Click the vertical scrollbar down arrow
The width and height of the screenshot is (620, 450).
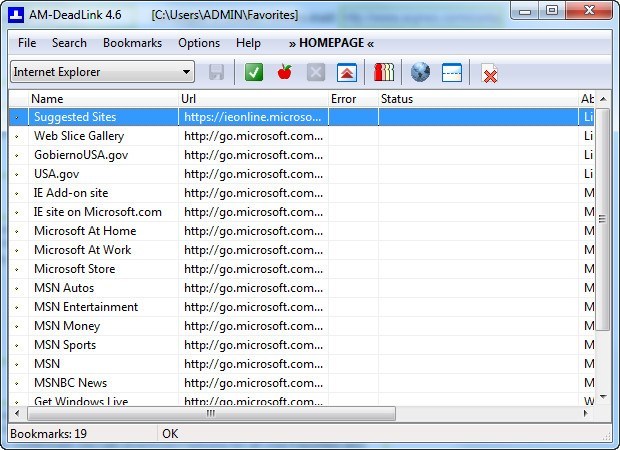tap(603, 396)
